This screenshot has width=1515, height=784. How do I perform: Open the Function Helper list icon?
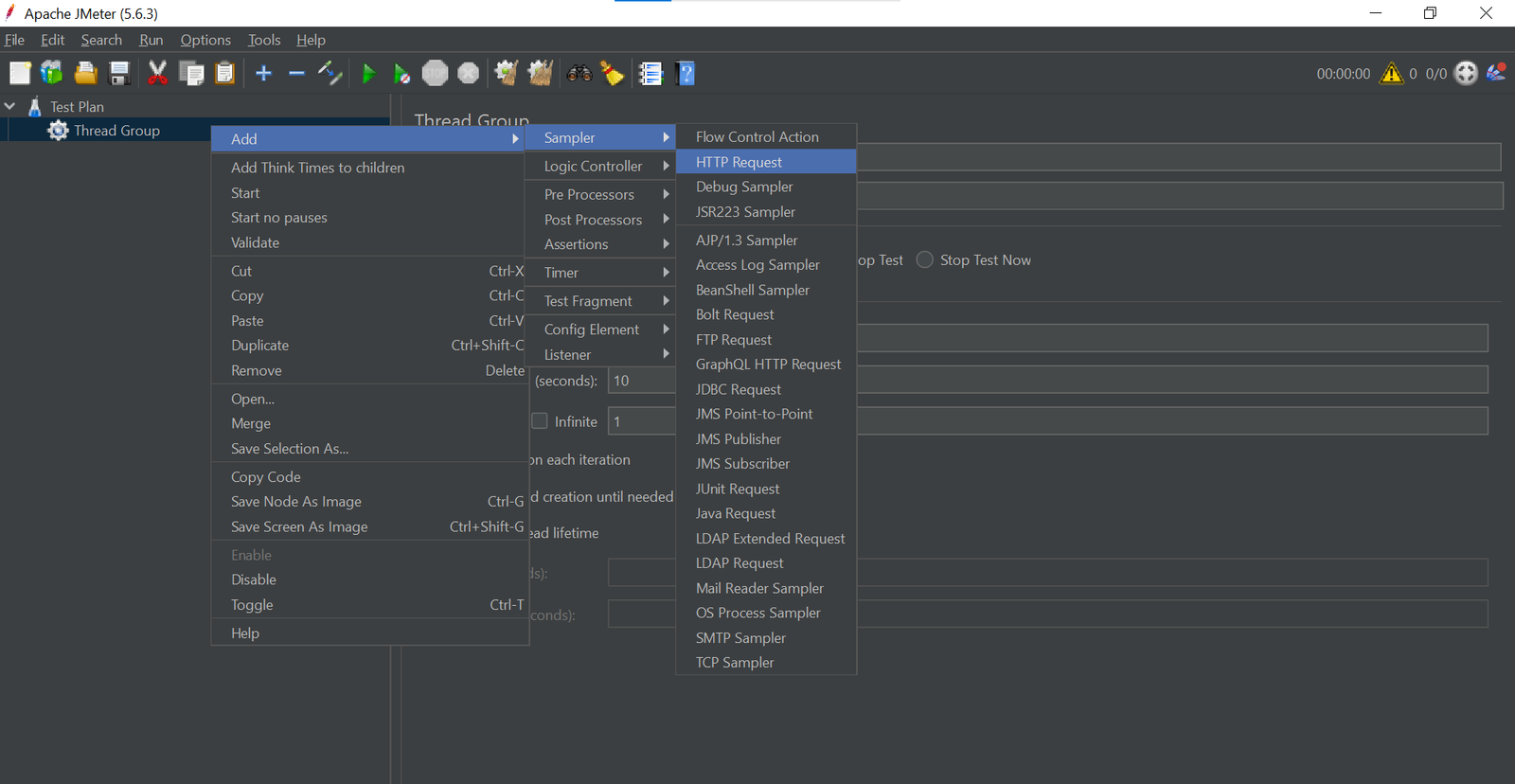tap(651, 73)
